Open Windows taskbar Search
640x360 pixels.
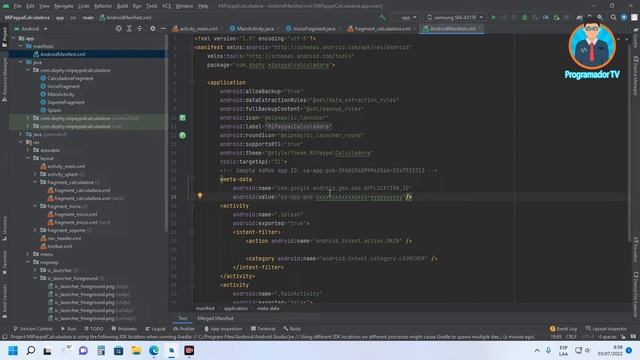(x=31, y=351)
